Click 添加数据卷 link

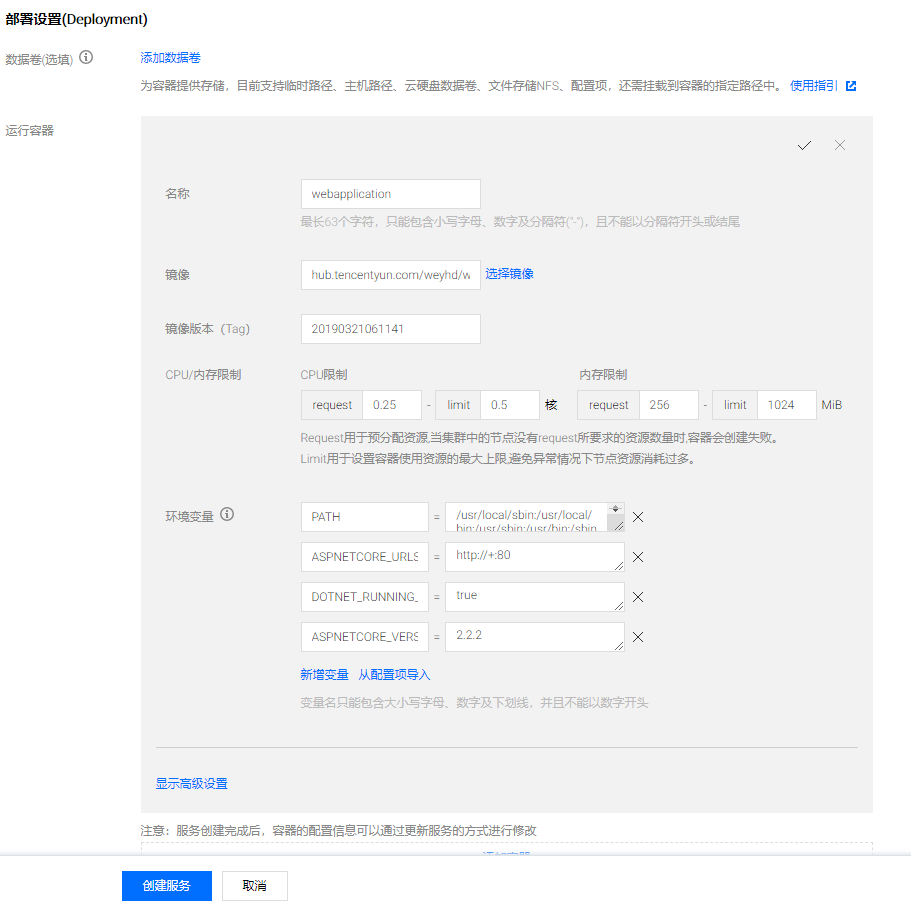pos(170,58)
